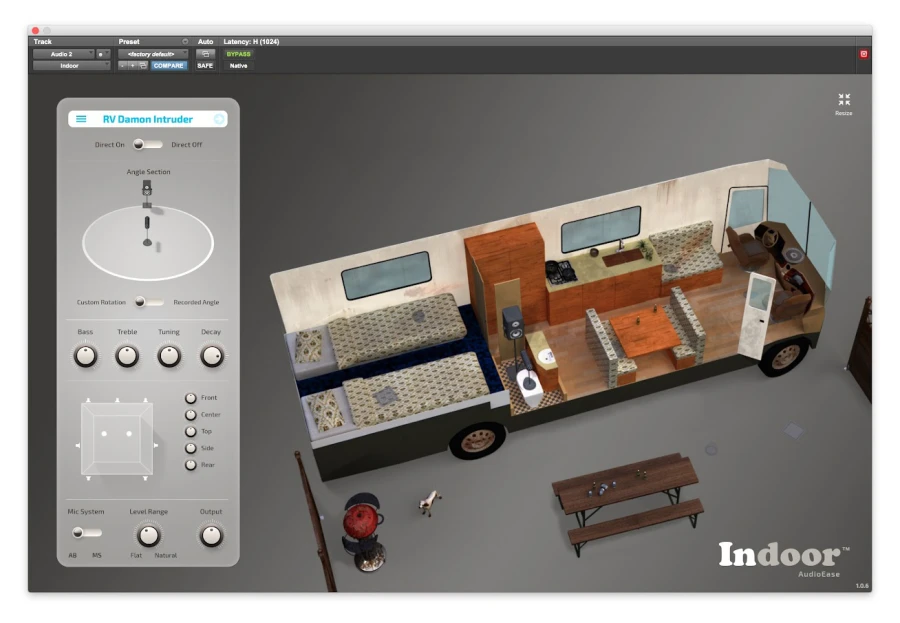Viewport: 900px width, 623px height.
Task: Click the right white dot in the speaker box
Action: [x=129, y=434]
